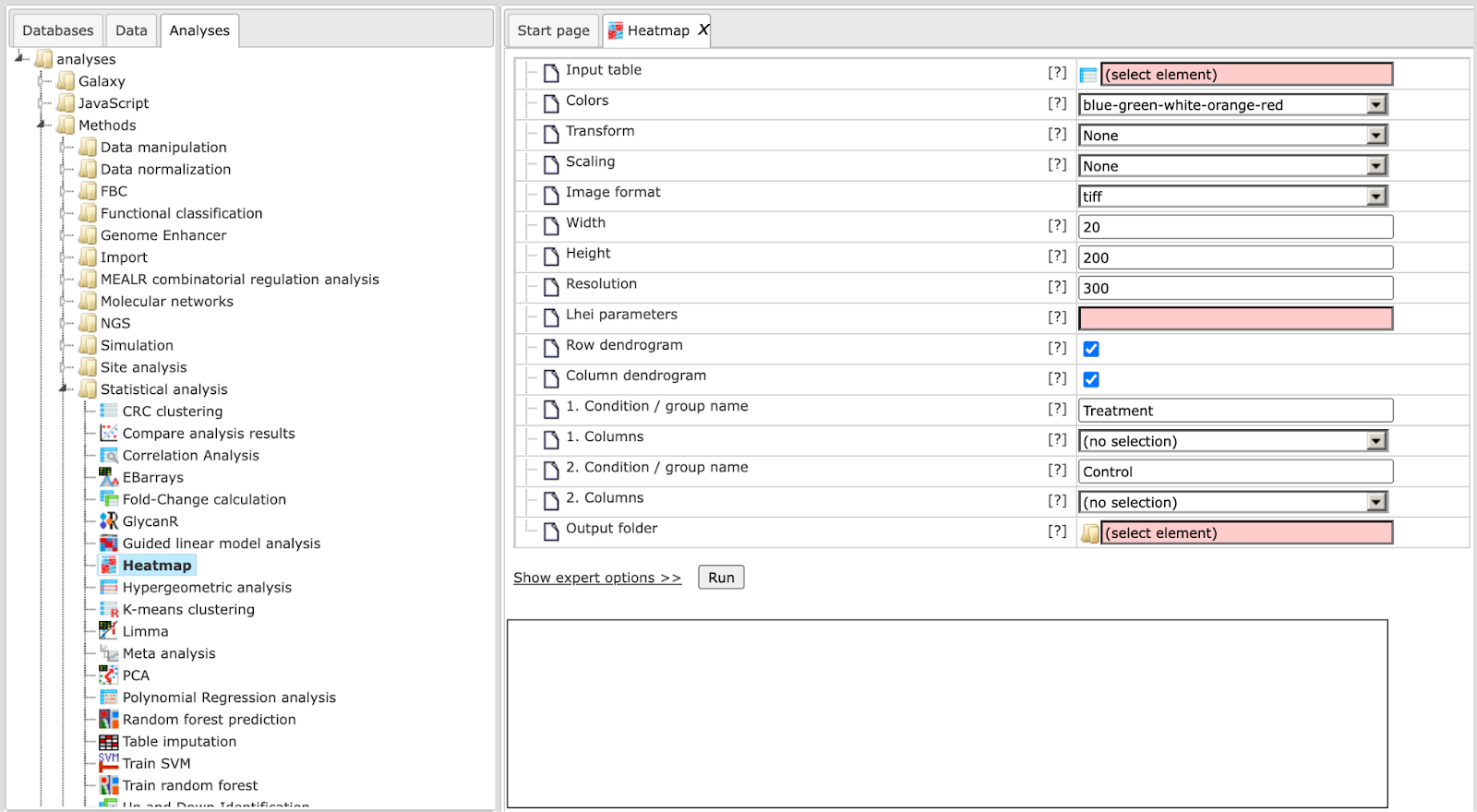Viewport: 1477px width, 812px height.
Task: Open help [?] for Lhei parameters
Action: tap(1057, 317)
